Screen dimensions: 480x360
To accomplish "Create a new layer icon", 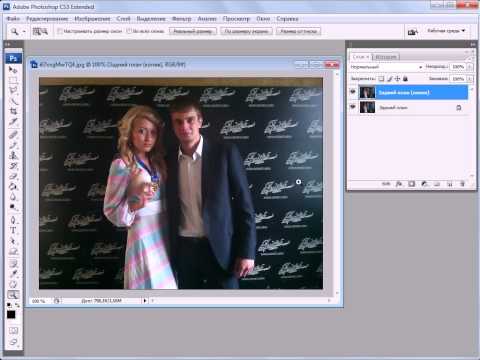I will [x=450, y=184].
